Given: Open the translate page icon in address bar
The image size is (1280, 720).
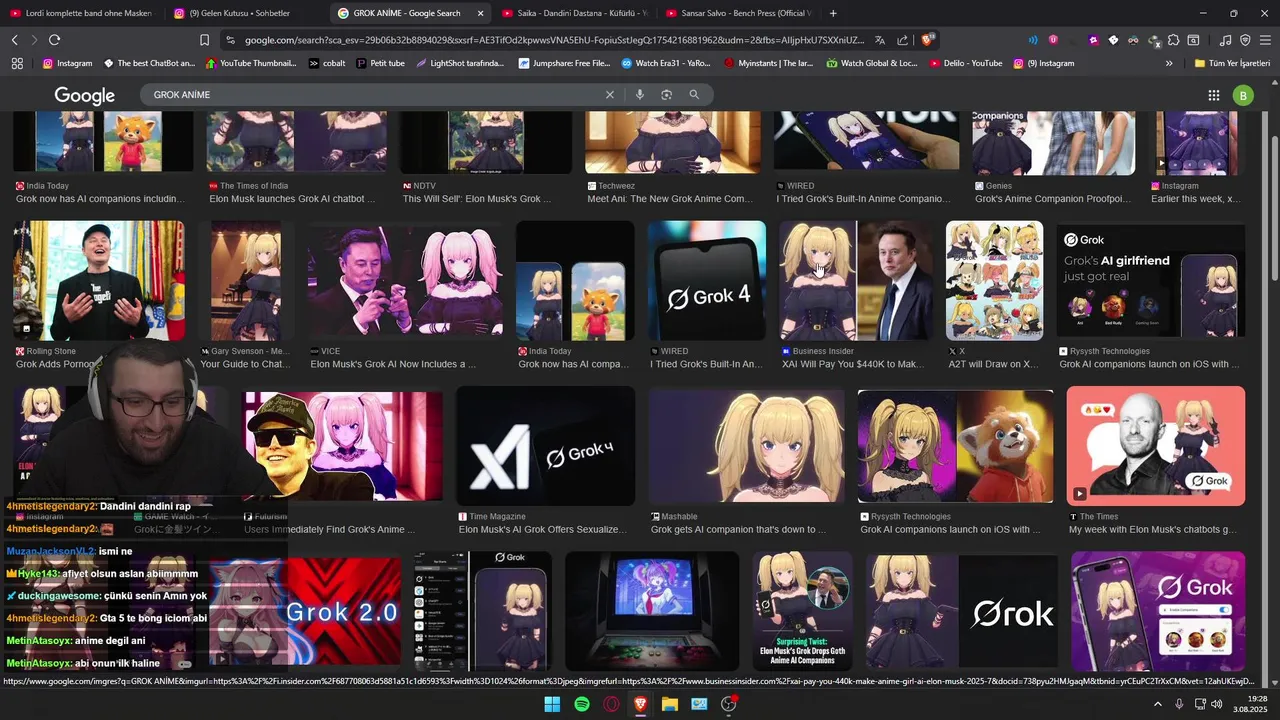Looking at the screenshot, I should tap(879, 40).
